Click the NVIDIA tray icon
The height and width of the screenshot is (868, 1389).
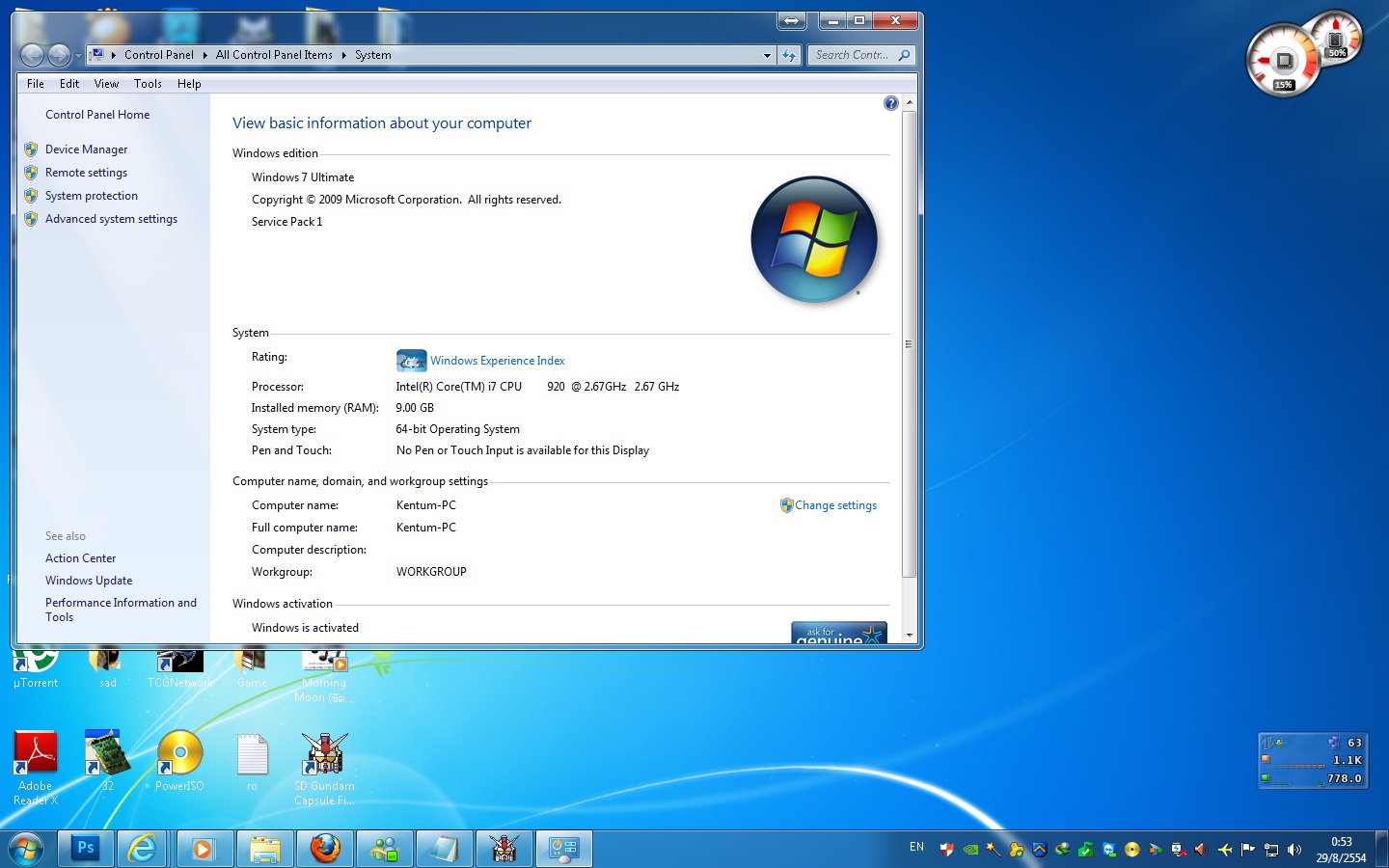pos(970,850)
